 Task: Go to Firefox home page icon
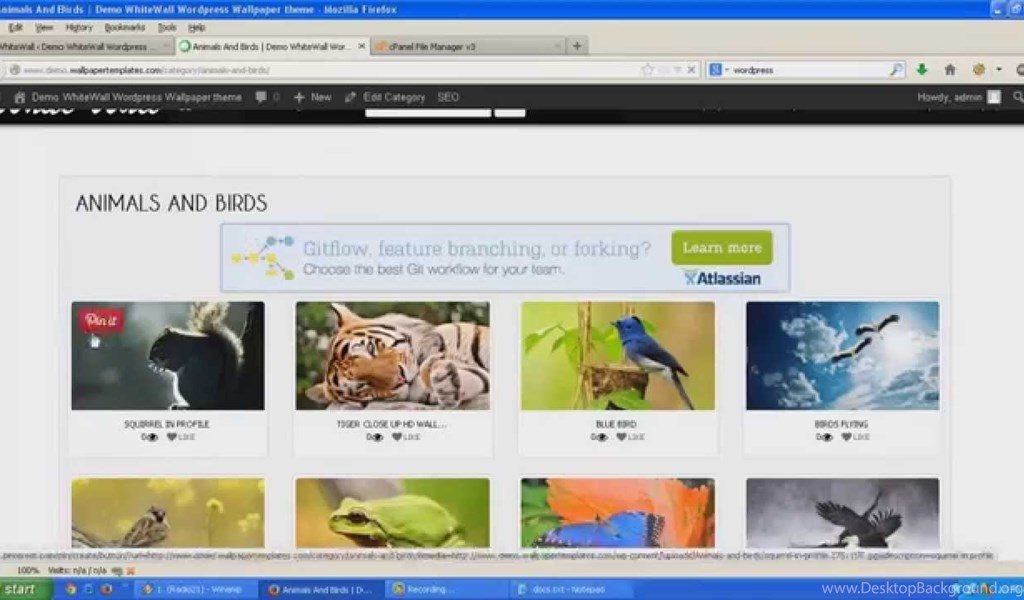950,69
